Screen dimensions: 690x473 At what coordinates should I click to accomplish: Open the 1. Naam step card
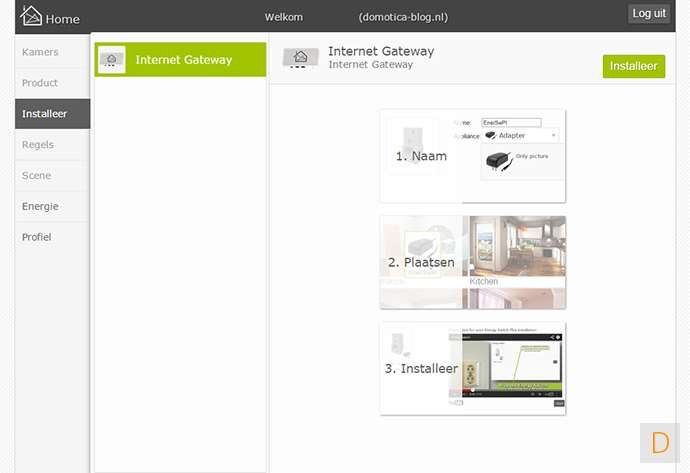click(x=473, y=156)
